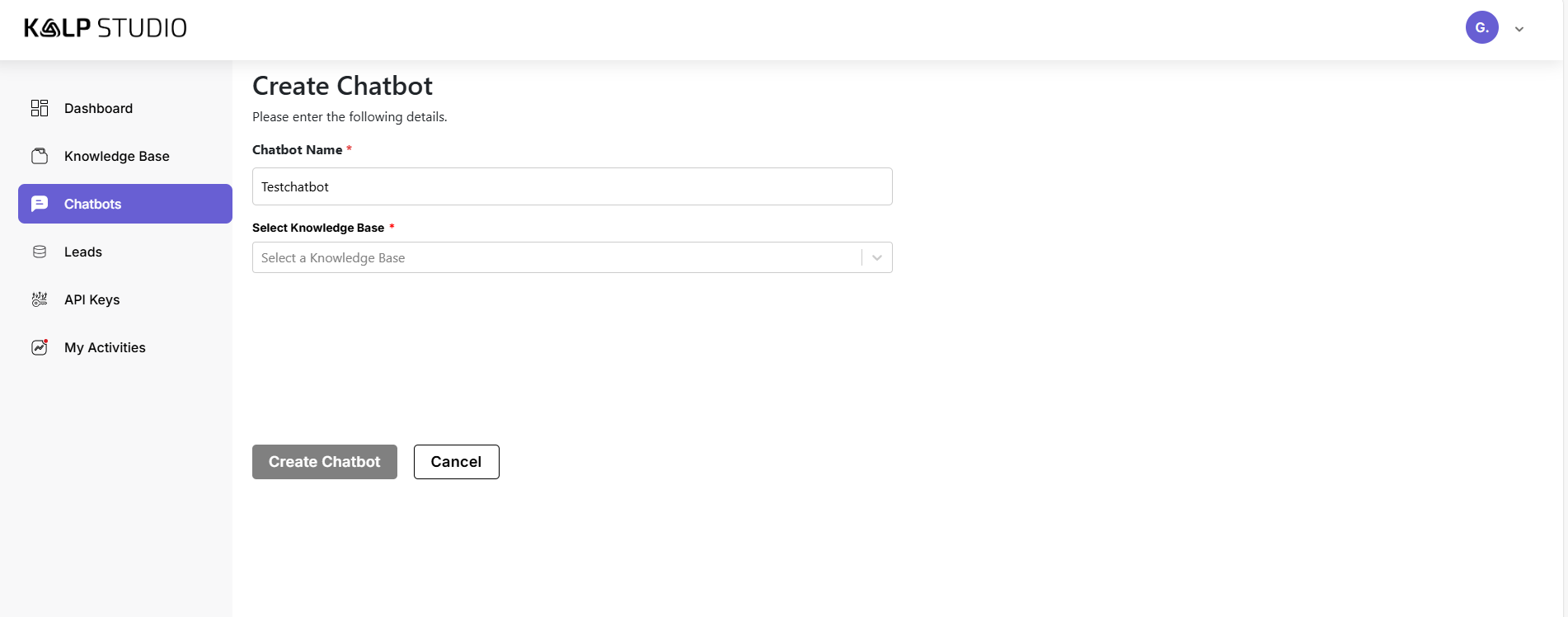Select the Chatbots sidebar label
1568x617 pixels.
coord(92,204)
